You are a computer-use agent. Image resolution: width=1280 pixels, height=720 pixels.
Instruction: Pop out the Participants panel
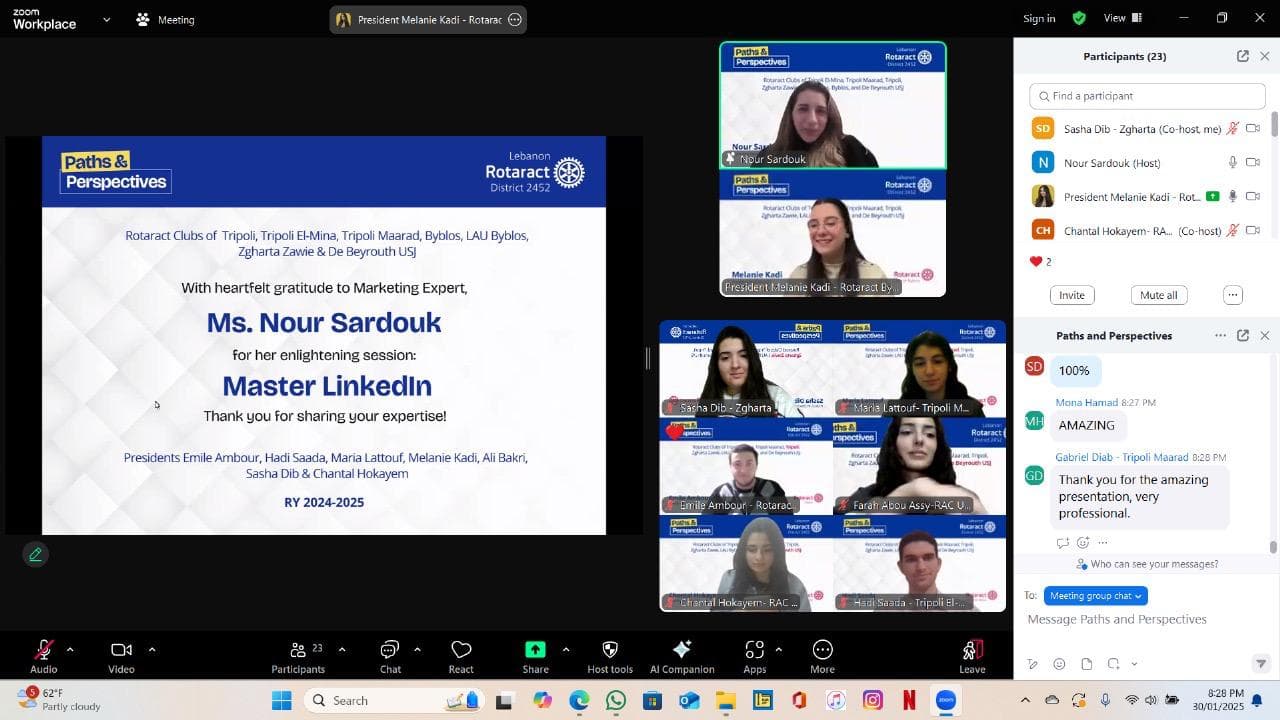coord(1242,56)
